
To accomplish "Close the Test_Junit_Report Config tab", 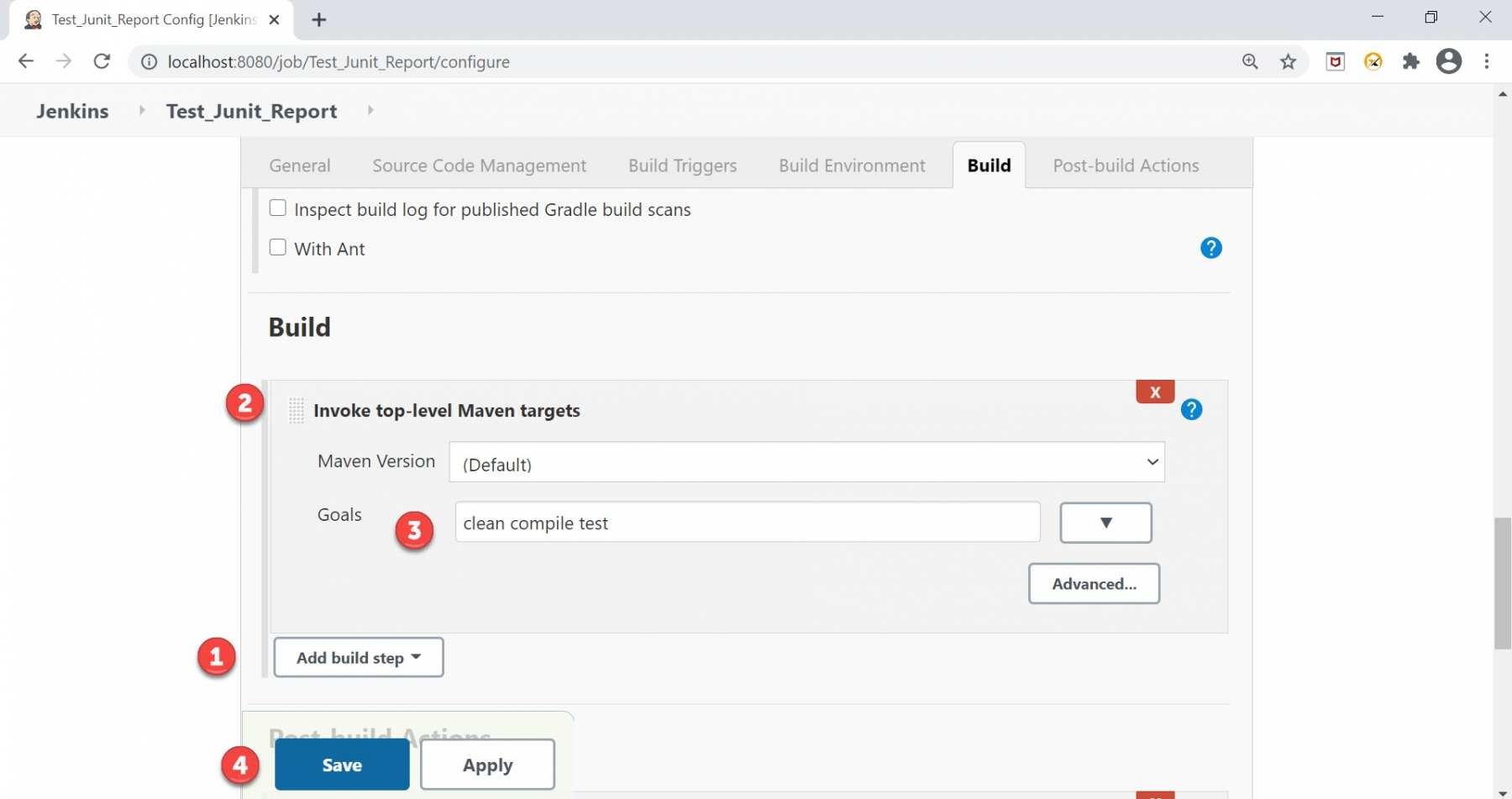I will point(274,19).
